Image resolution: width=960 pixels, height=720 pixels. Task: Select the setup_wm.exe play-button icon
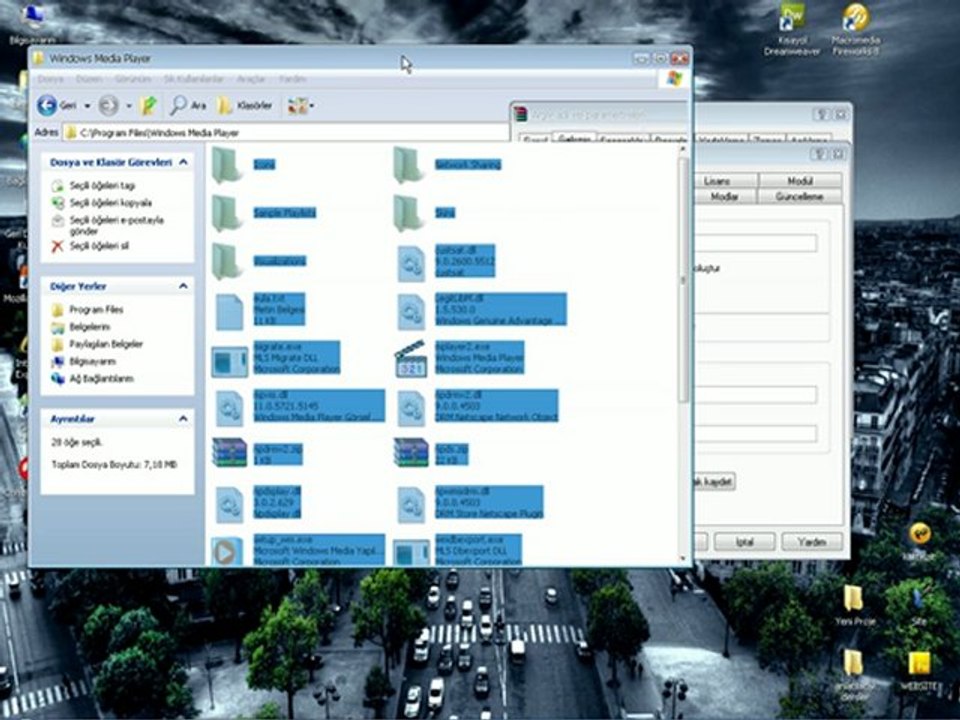coord(227,551)
